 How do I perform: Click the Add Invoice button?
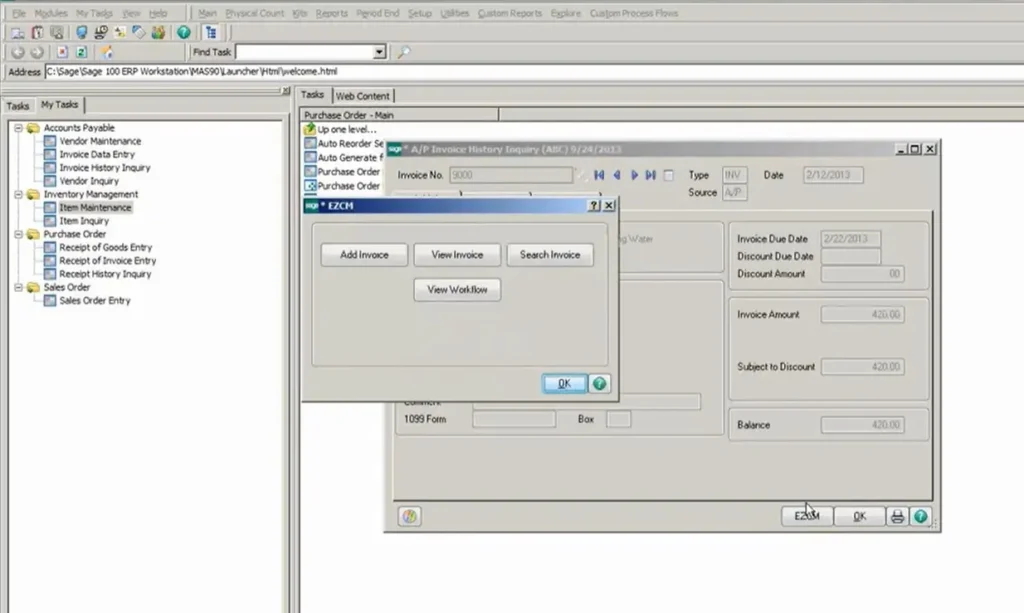point(362,254)
